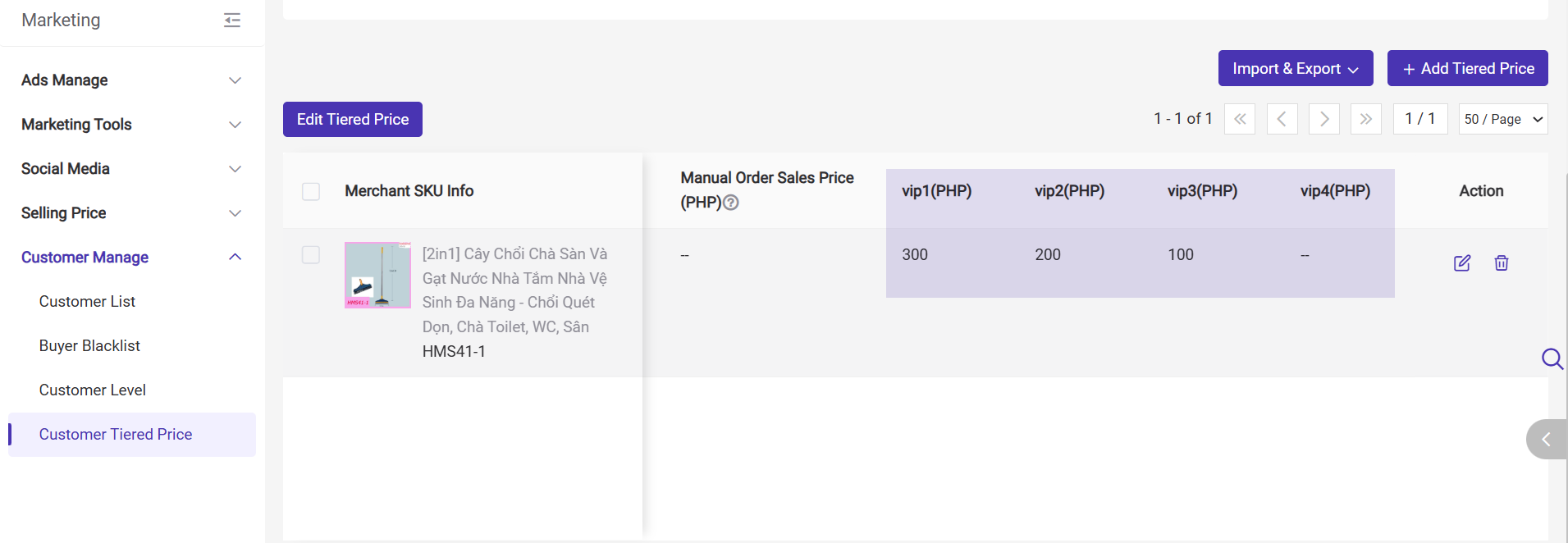1568x543 pixels.
Task: Open the 50 / Page size dropdown
Action: (1503, 119)
